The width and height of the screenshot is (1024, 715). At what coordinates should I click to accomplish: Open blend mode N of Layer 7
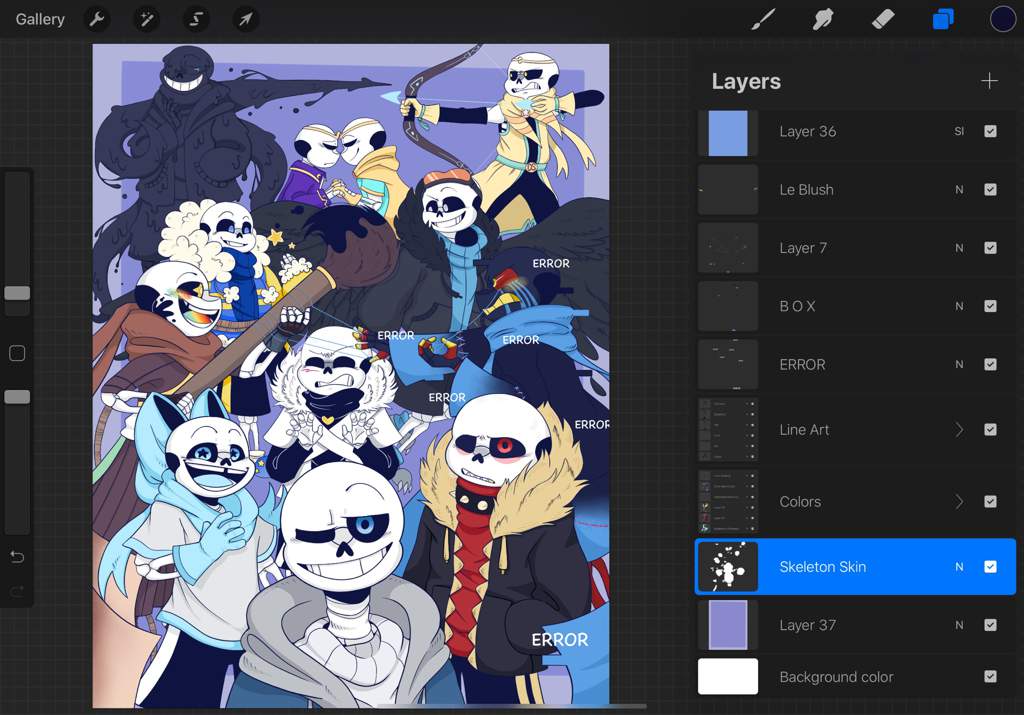[959, 247]
